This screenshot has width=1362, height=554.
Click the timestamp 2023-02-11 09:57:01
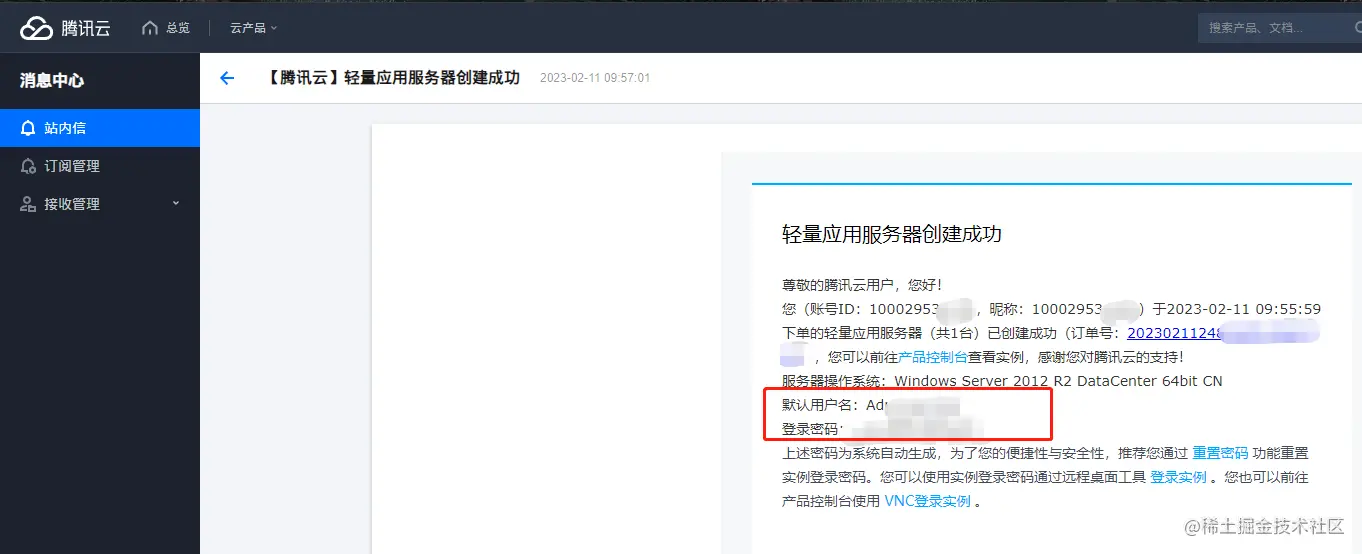(x=595, y=78)
